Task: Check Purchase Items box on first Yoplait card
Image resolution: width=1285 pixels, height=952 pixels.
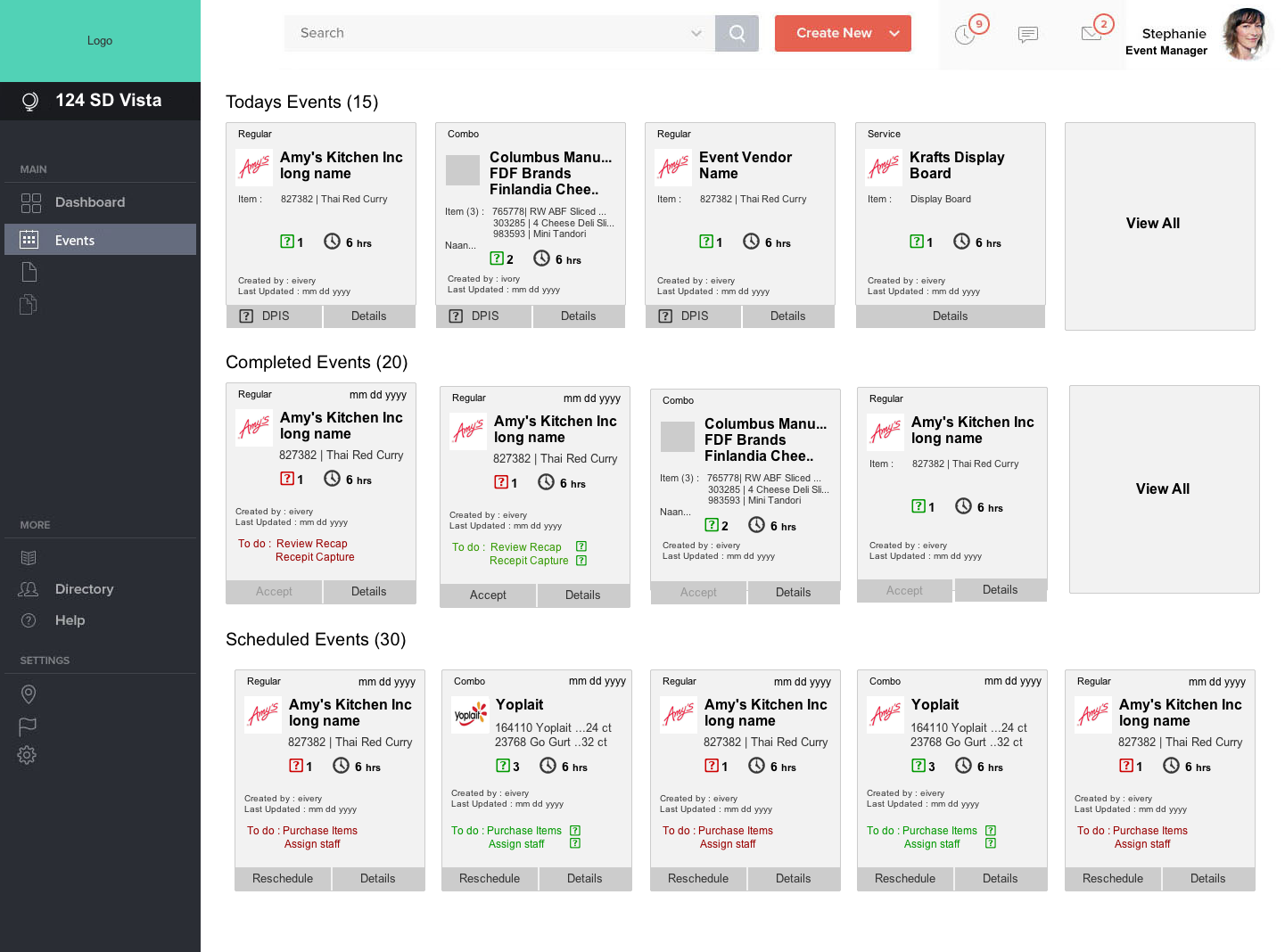Action: 575,831
